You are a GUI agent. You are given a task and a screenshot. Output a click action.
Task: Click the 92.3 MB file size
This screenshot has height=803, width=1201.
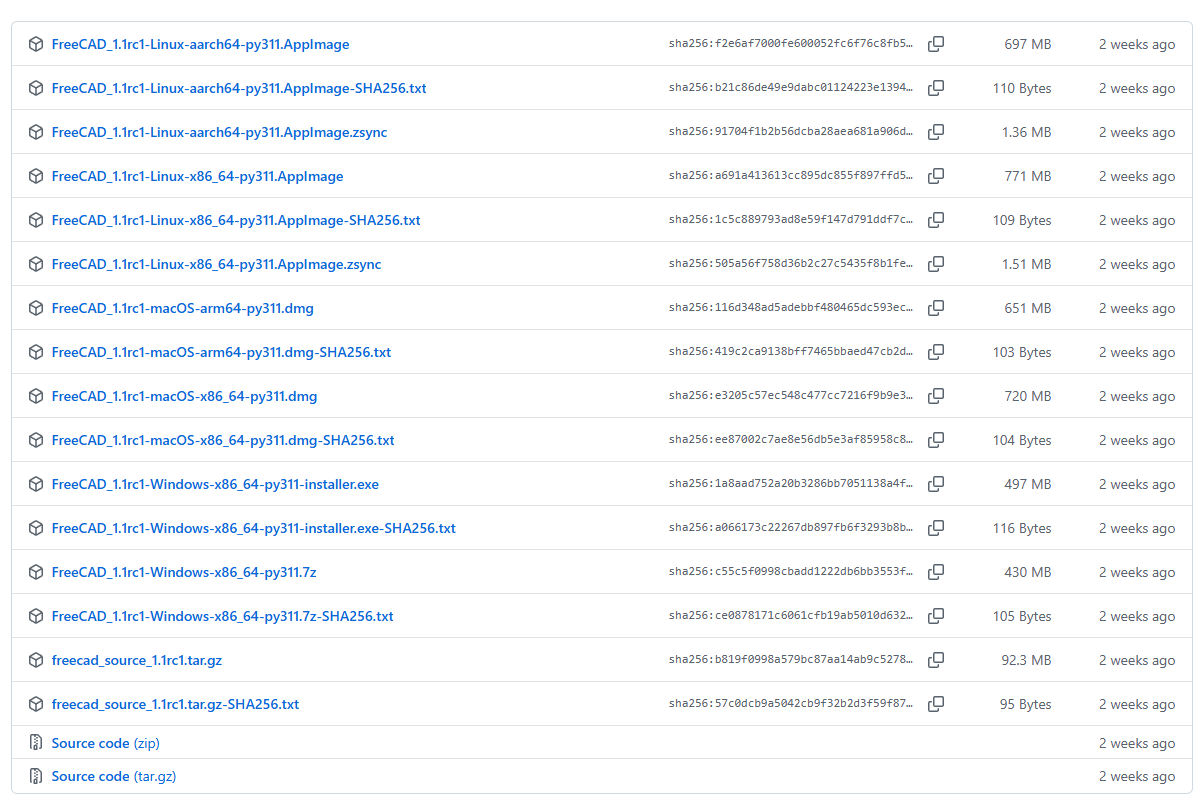pyautogui.click(x=1026, y=660)
